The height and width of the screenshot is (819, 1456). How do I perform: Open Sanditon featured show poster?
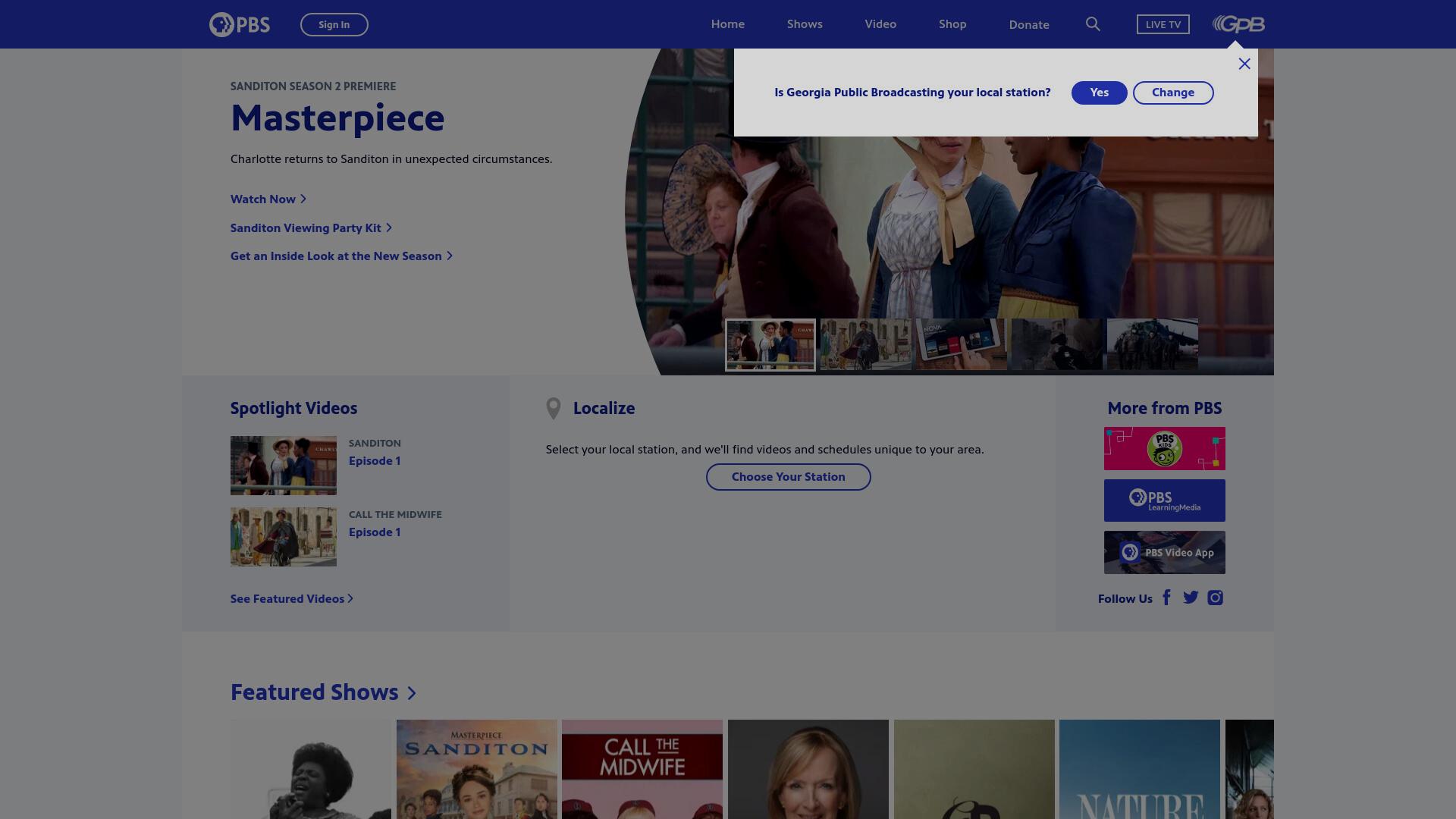[477, 769]
